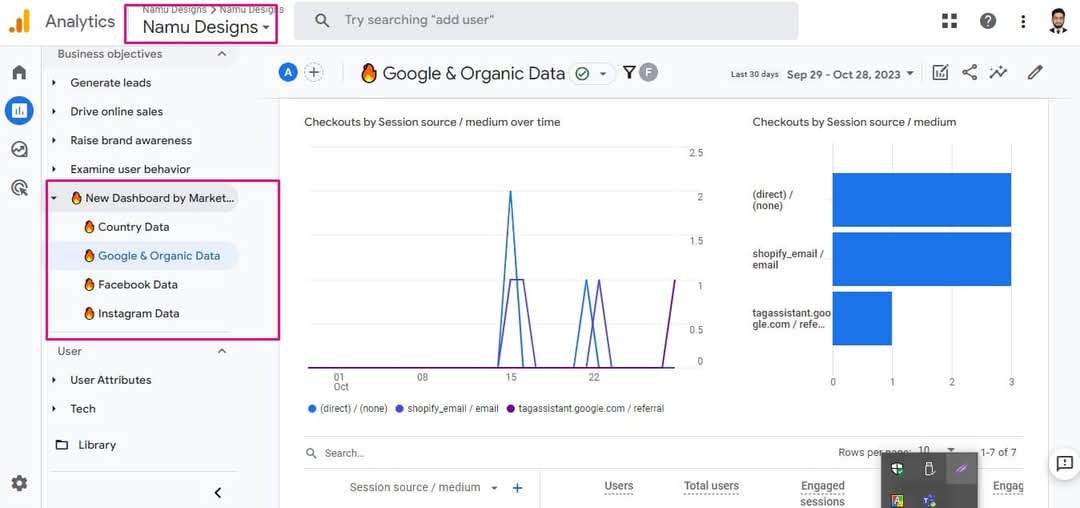Click the Library folder icon
Image resolution: width=1080 pixels, height=508 pixels.
pos(62,445)
